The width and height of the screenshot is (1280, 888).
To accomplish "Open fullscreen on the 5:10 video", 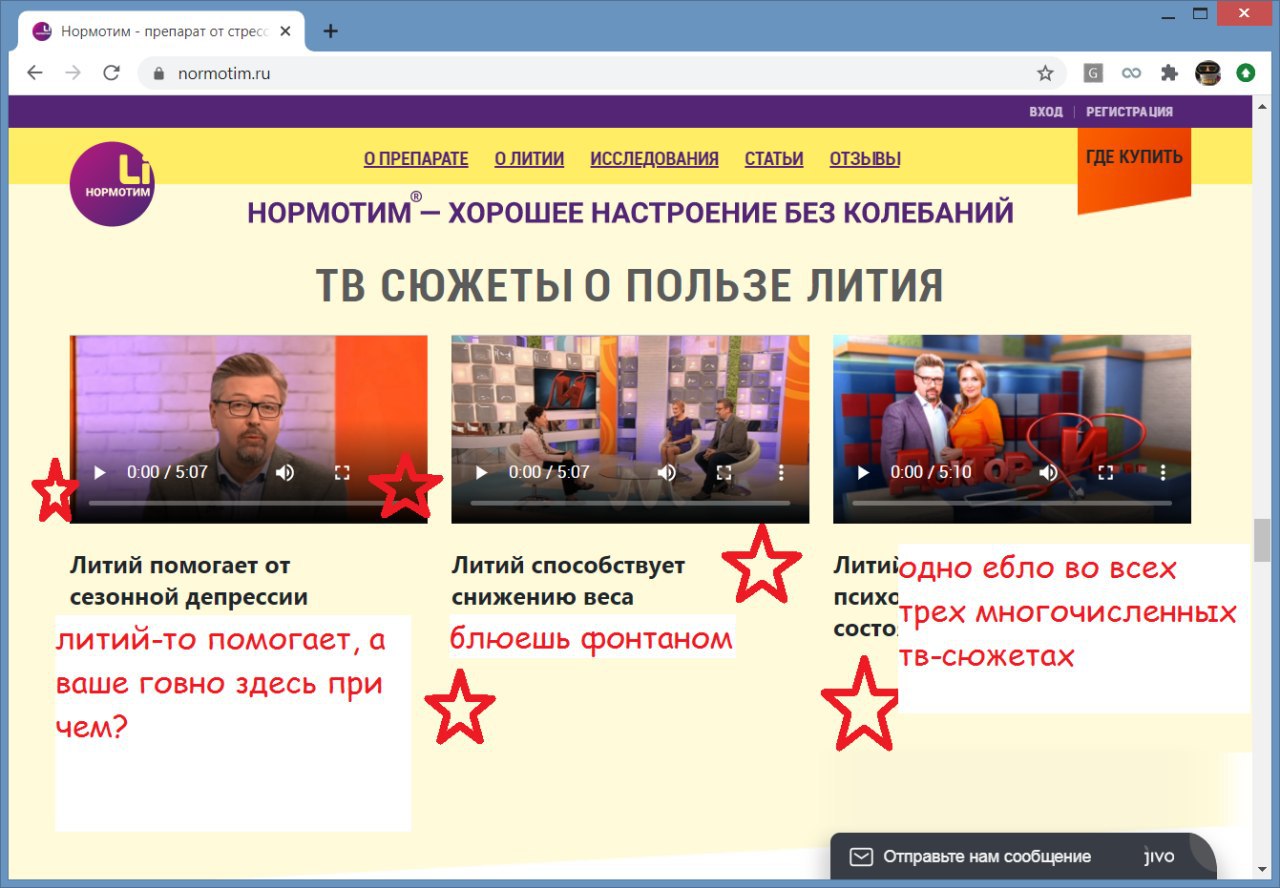I will [x=1106, y=472].
